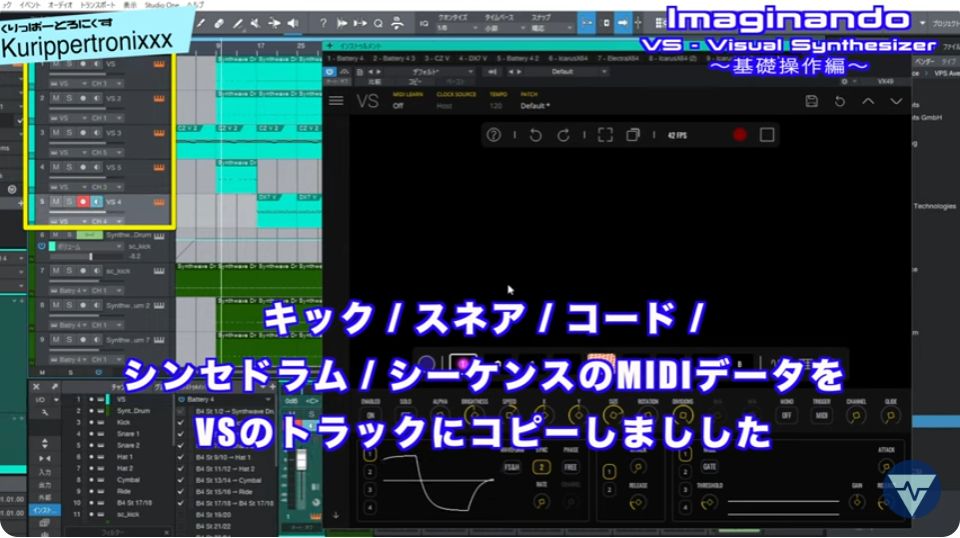The width and height of the screenshot is (960, 538).
Task: Switch to the 5 - Battery 4 2 tab
Action: 517,59
